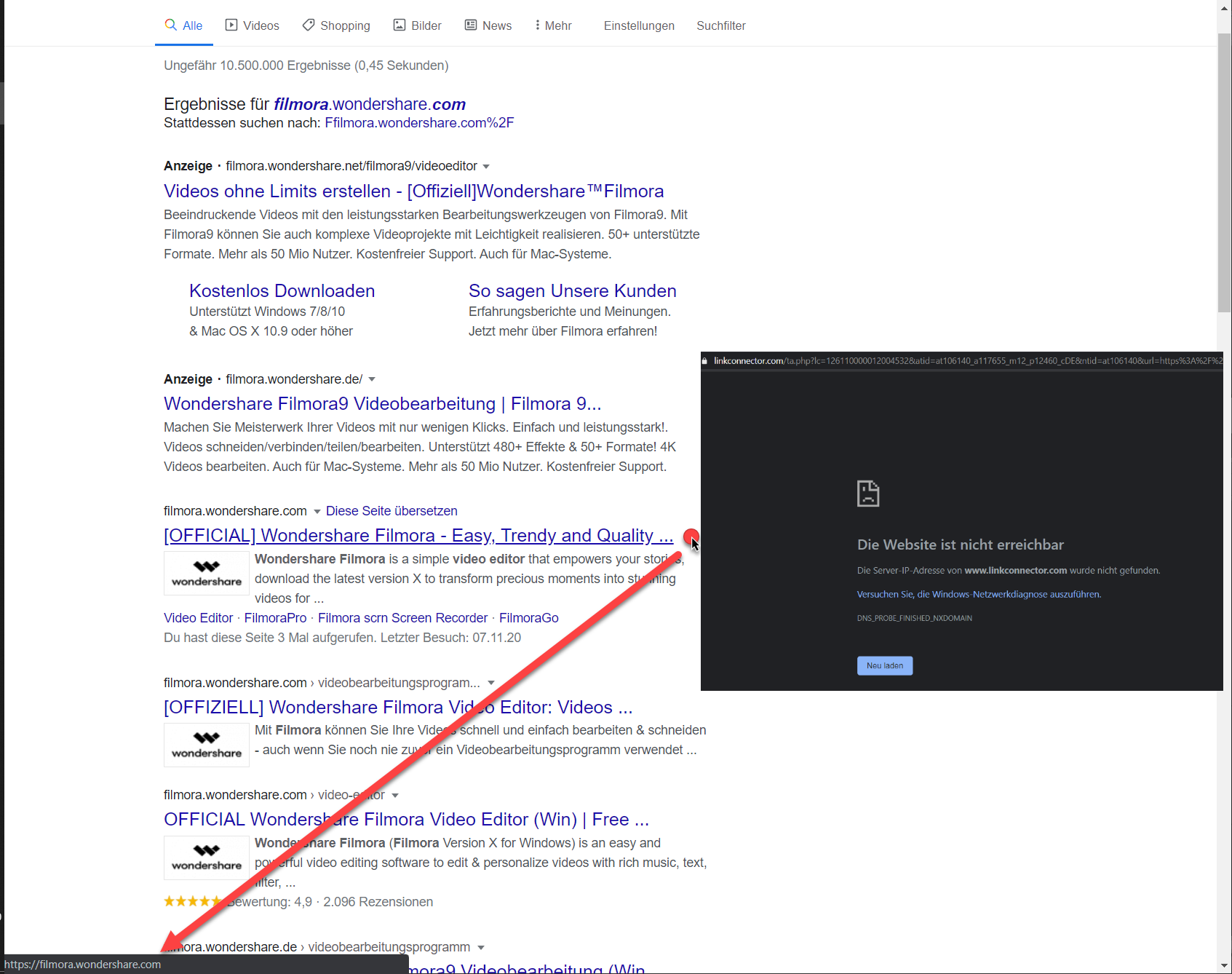1232x974 pixels.
Task: Click the newspaper icon next to News
Action: point(469,24)
